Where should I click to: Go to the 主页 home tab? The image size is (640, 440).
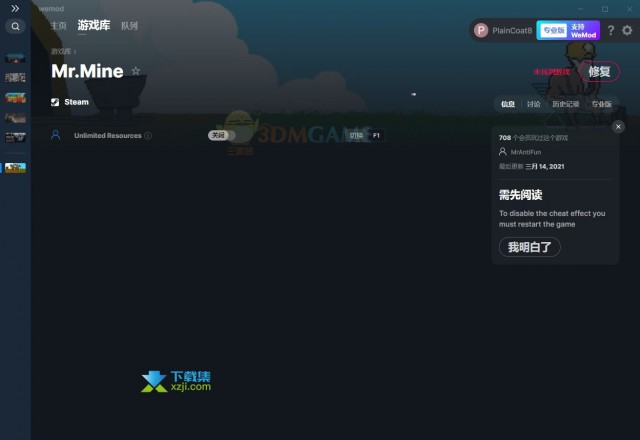pos(58,26)
